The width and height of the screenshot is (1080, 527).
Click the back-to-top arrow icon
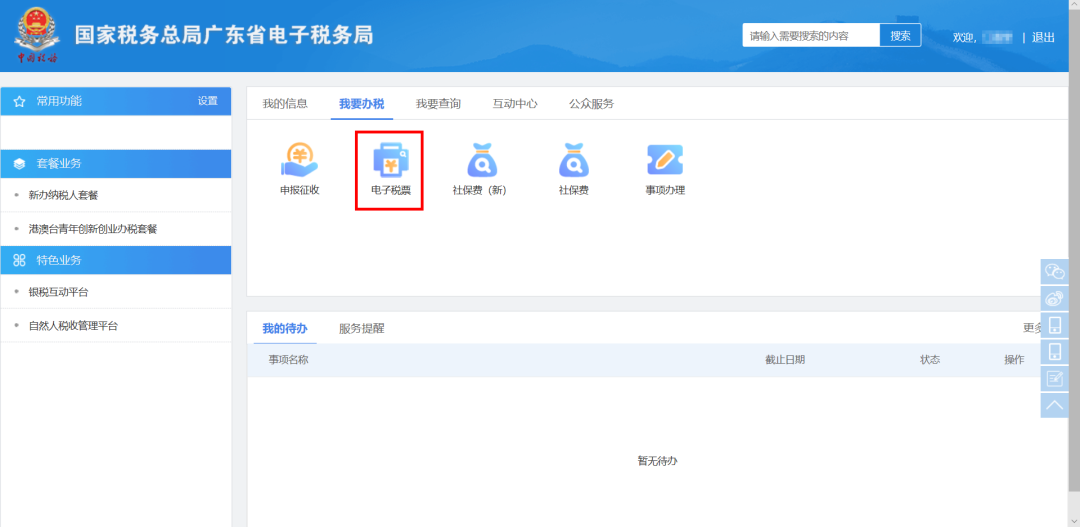click(1054, 405)
